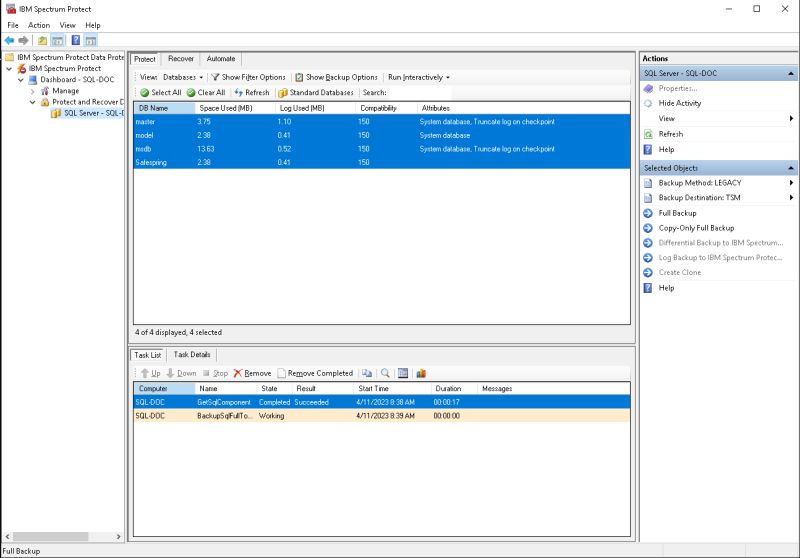Expand the Manage tree node

click(33, 91)
